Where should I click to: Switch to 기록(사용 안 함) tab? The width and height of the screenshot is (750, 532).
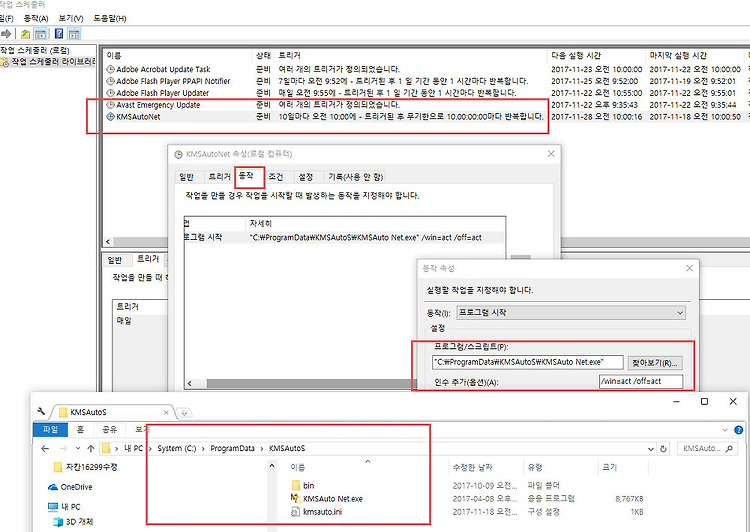355,177
